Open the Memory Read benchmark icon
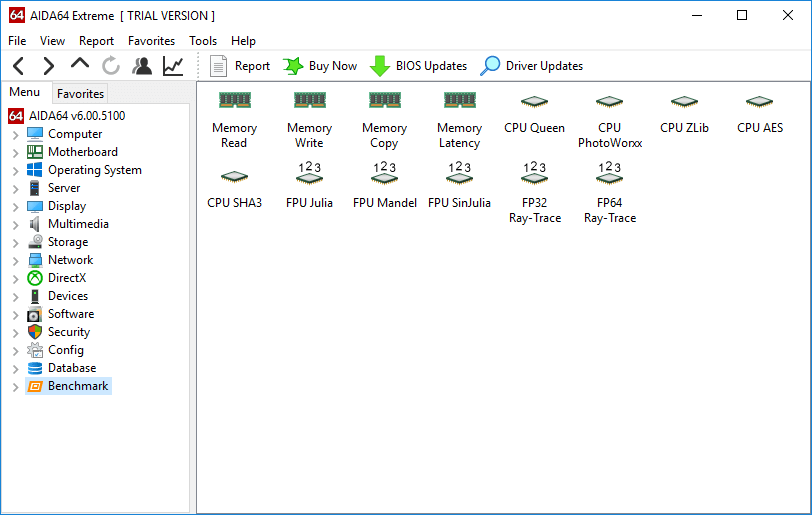 click(x=234, y=101)
